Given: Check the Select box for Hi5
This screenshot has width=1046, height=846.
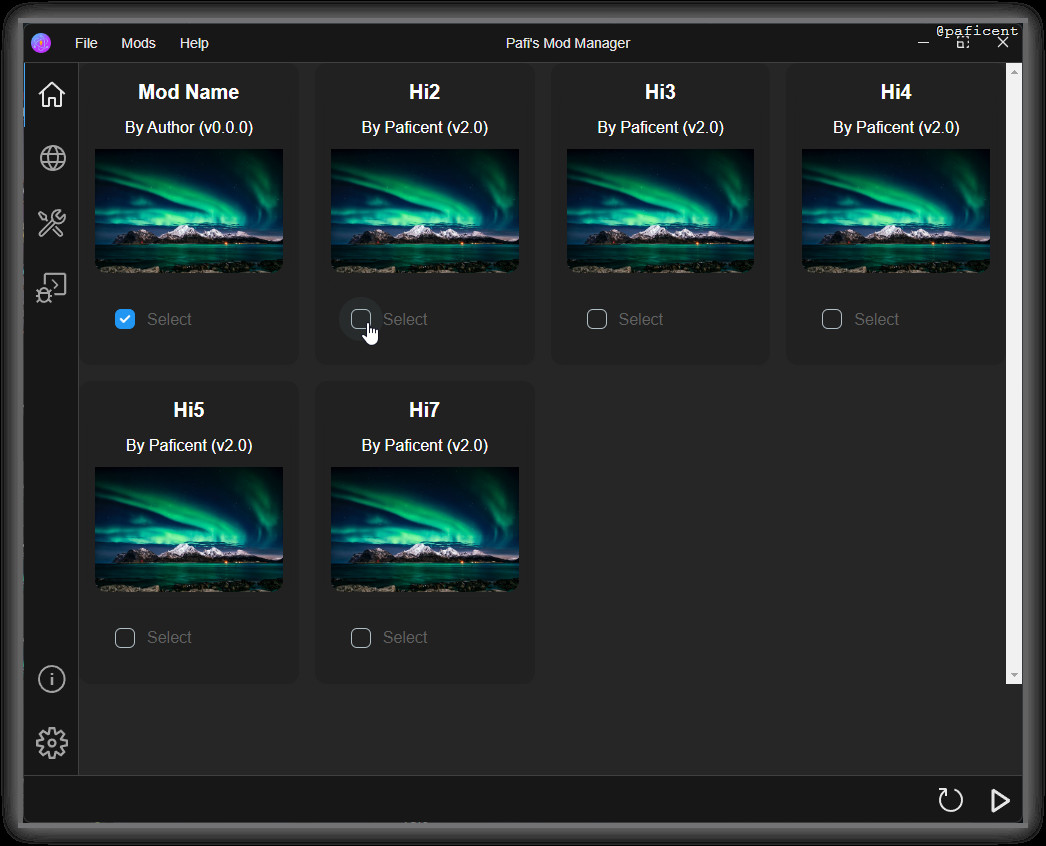Looking at the screenshot, I should [x=125, y=638].
